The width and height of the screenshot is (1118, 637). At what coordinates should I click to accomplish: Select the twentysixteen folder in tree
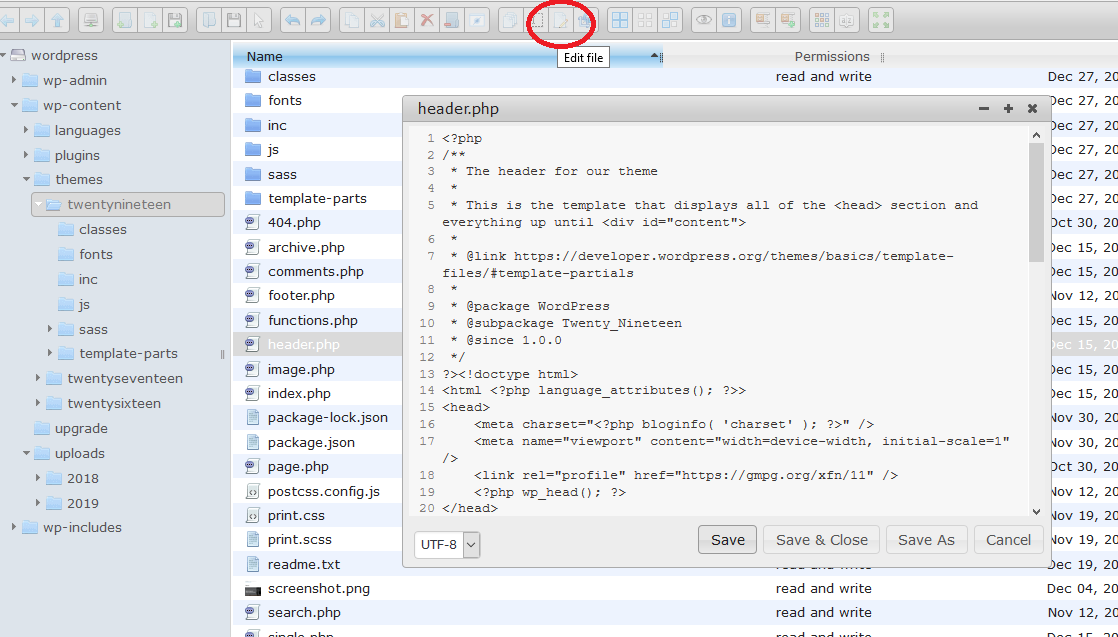[x=113, y=403]
